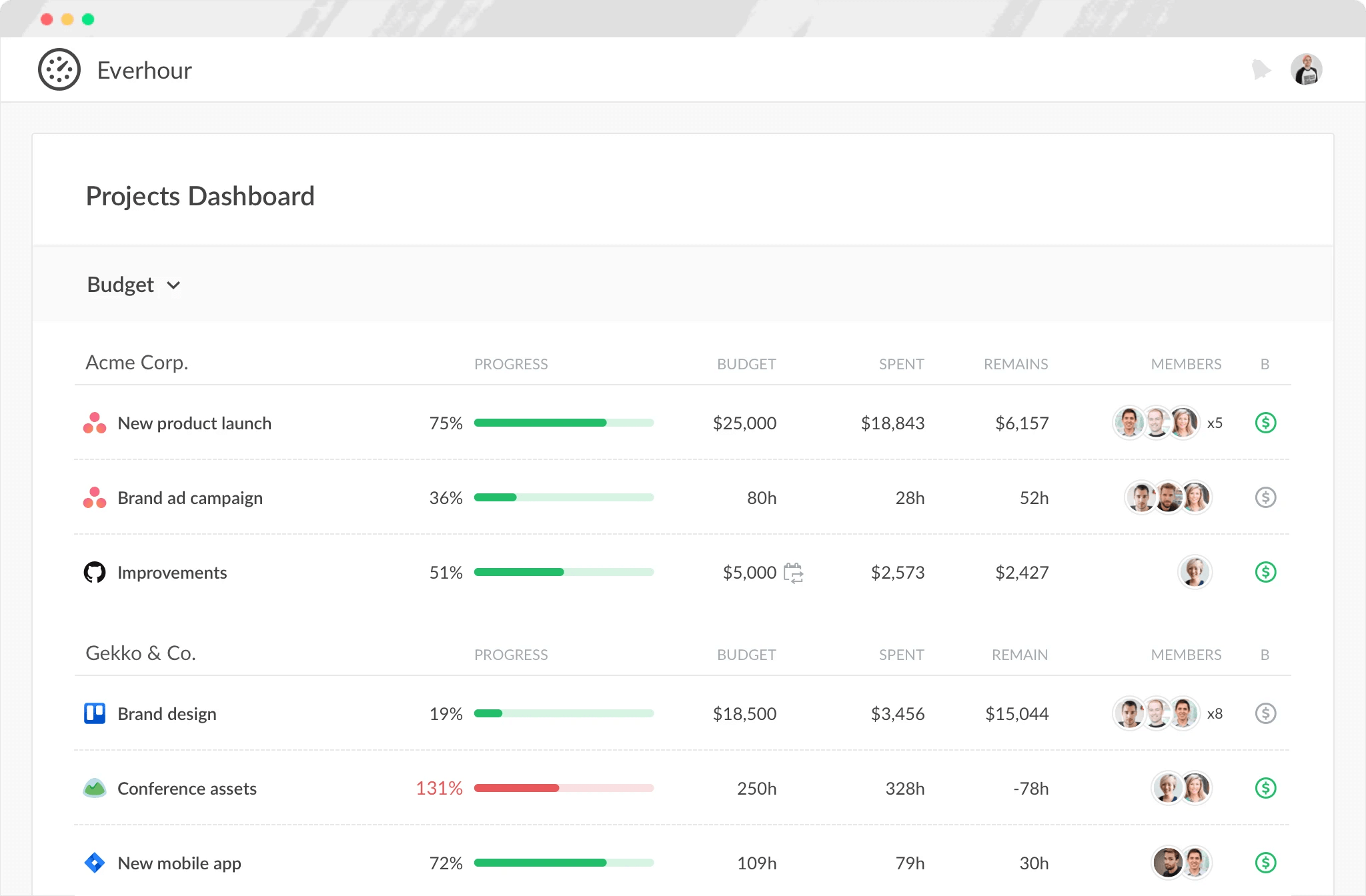Select the Jira icon next to New mobile app
Viewport: 1366px width, 896px height.
pyautogui.click(x=94, y=863)
